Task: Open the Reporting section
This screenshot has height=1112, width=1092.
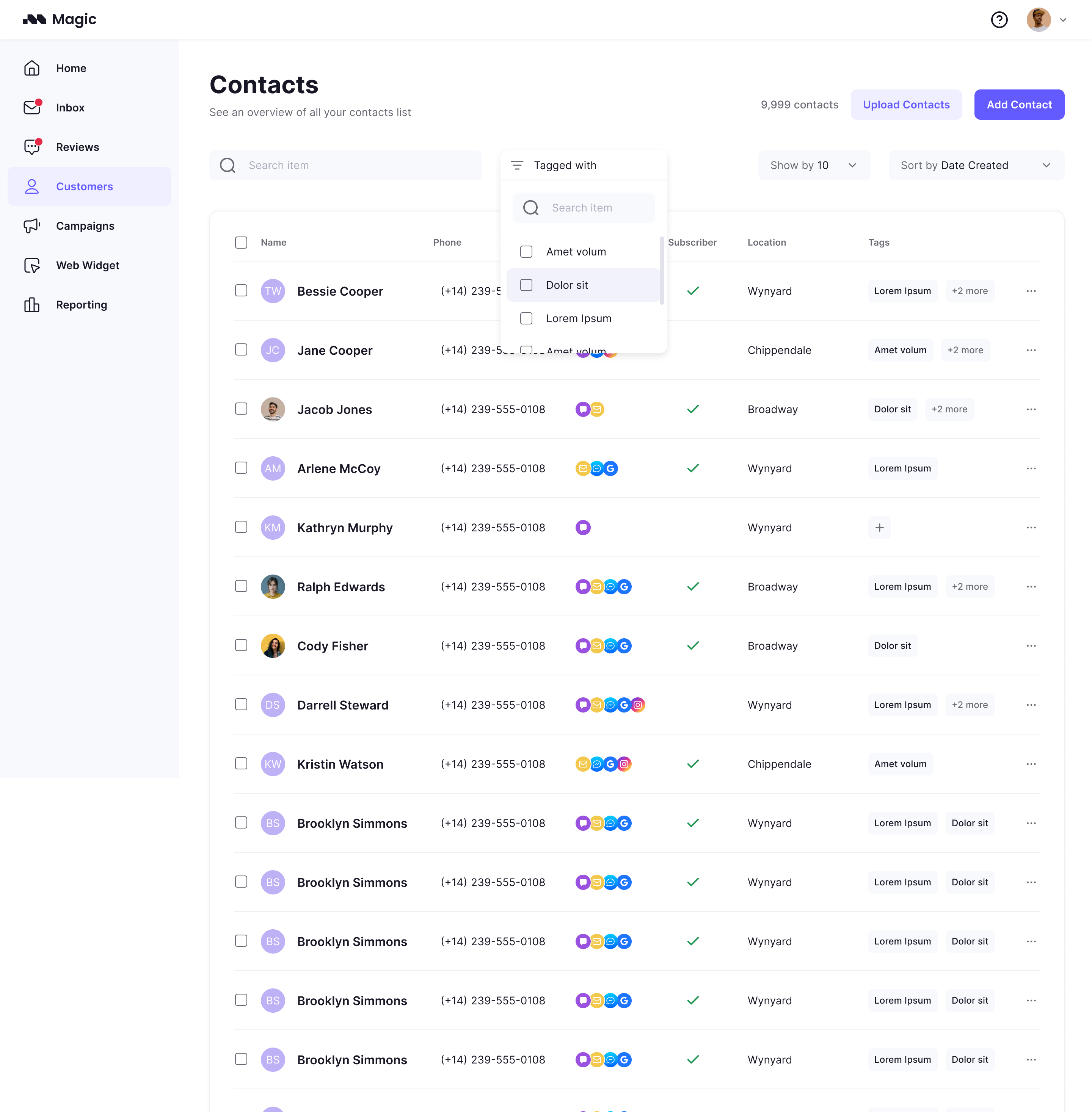Action: 82,304
